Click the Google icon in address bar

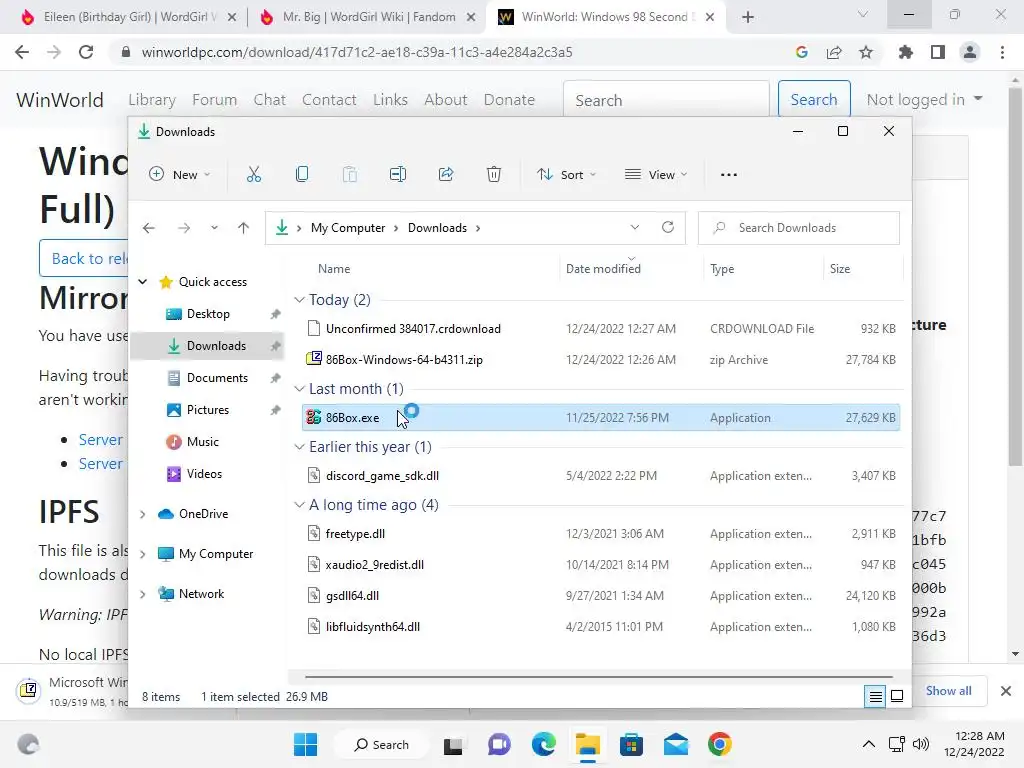802,52
